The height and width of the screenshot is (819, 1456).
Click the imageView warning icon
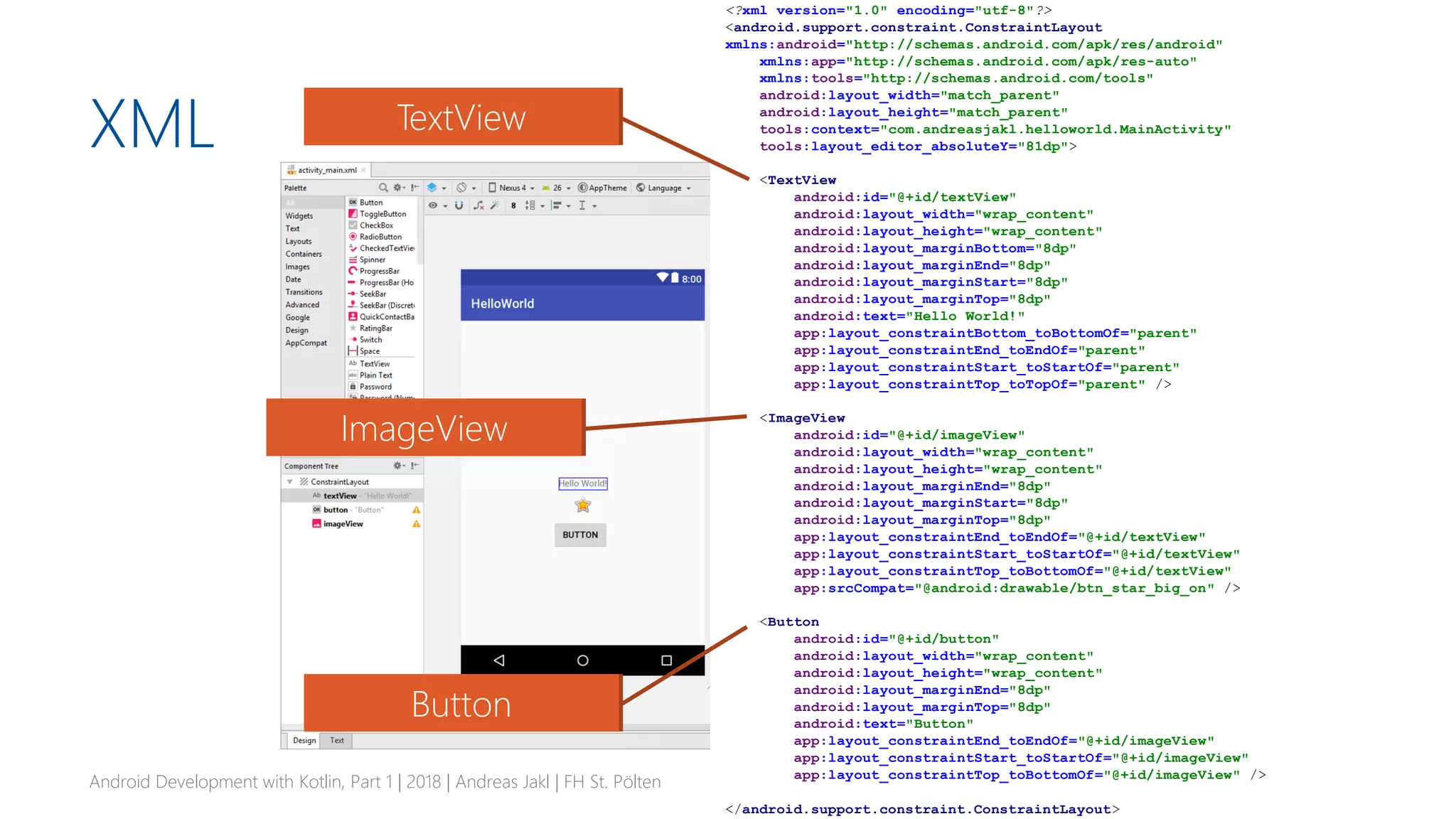(417, 524)
